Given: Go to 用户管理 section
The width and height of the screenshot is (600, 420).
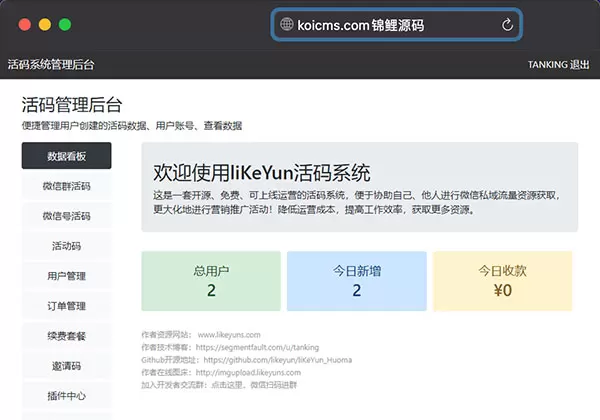Looking at the screenshot, I should [x=67, y=276].
